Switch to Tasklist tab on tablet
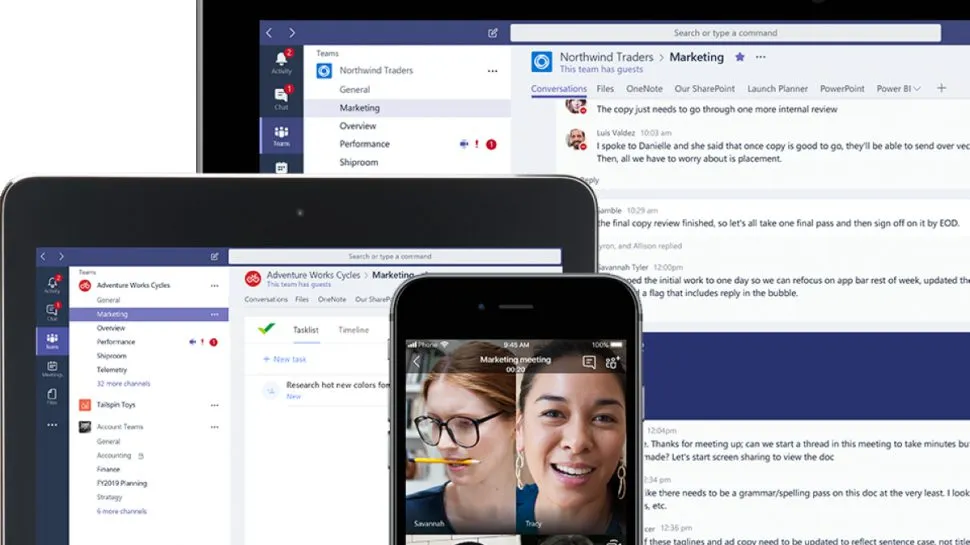 pyautogui.click(x=306, y=330)
